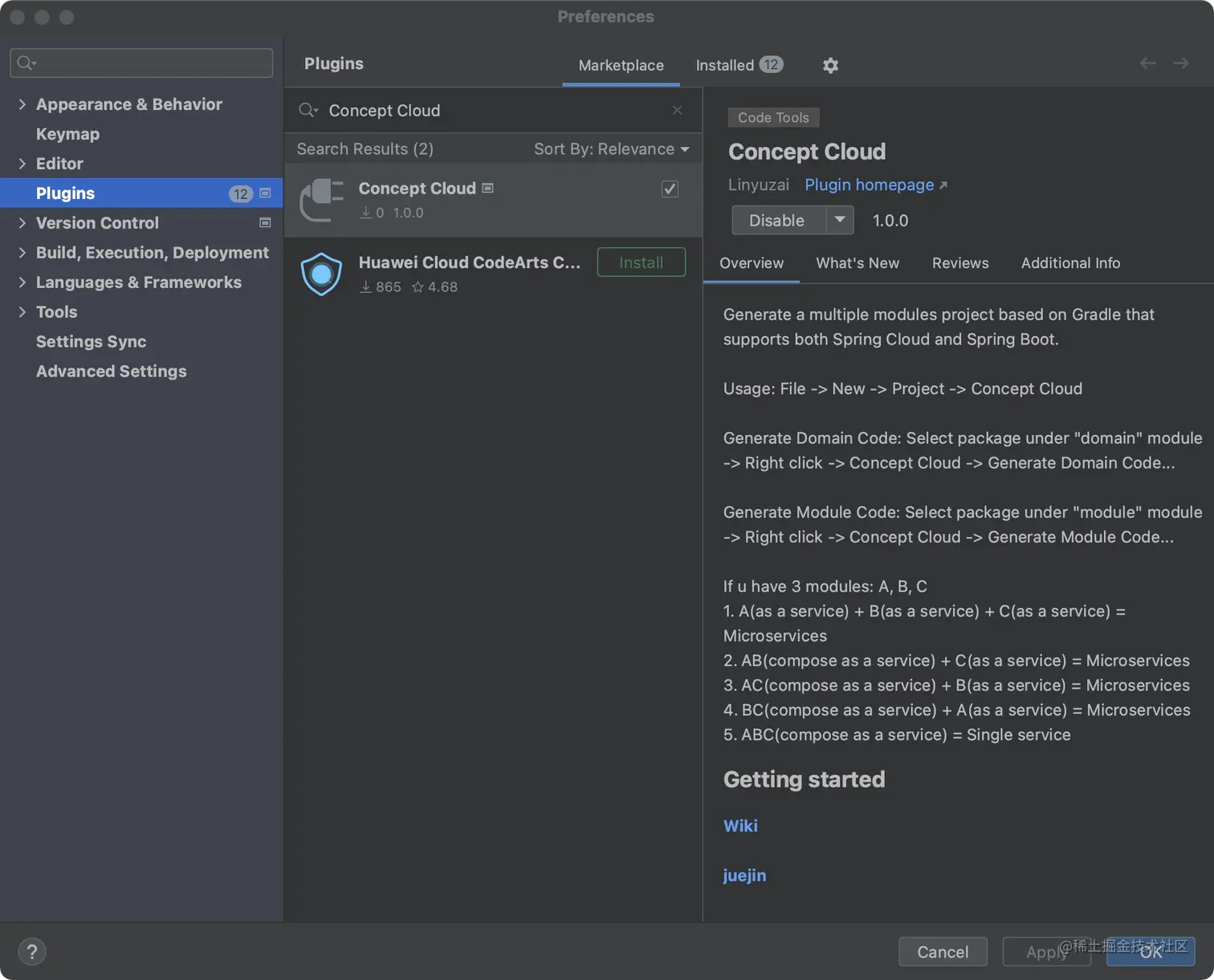Click the icon next to Concept Cloud name
Screen dimensions: 1214x980
tap(487, 188)
